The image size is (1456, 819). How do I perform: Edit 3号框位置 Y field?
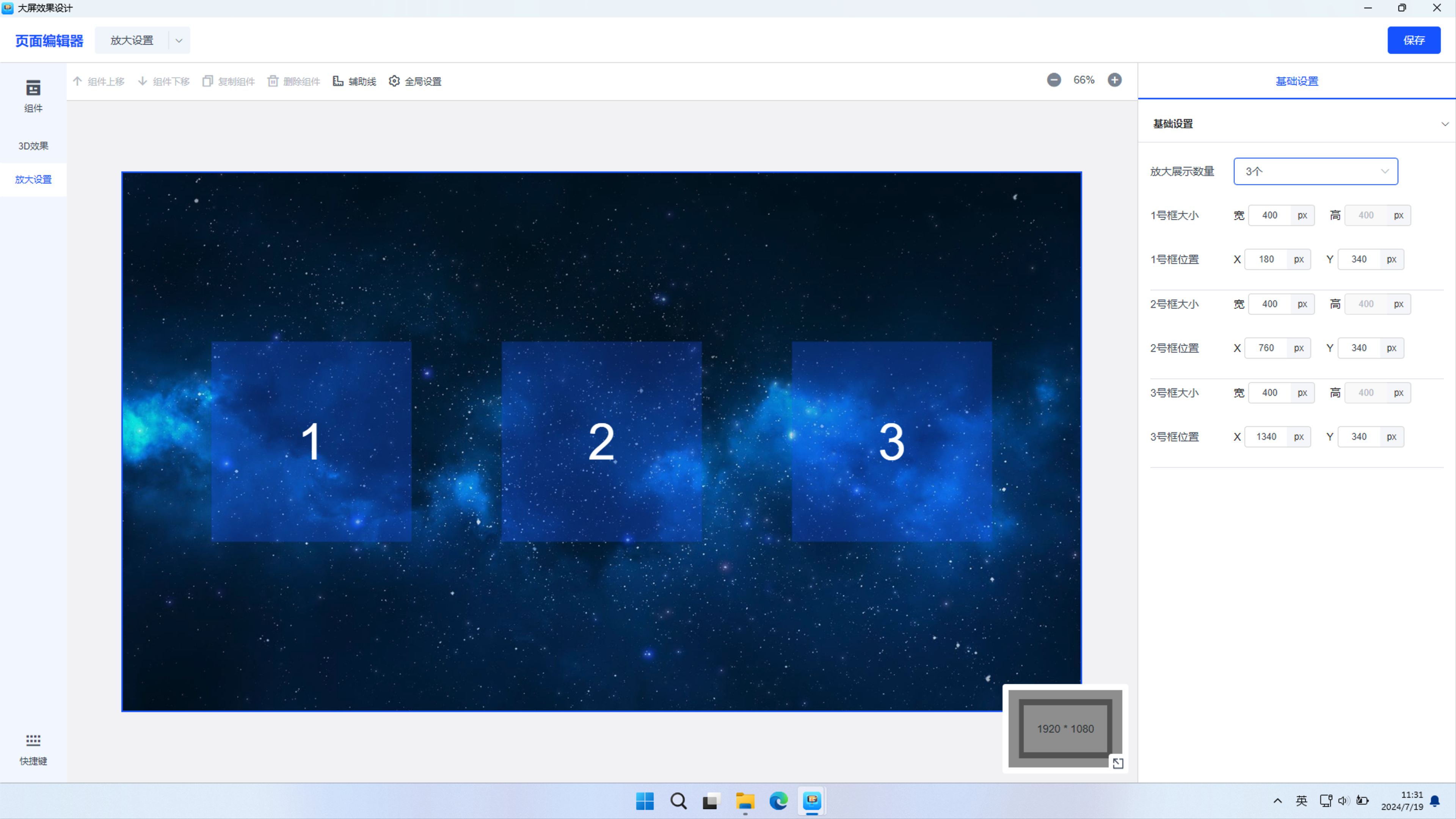pos(1359,437)
